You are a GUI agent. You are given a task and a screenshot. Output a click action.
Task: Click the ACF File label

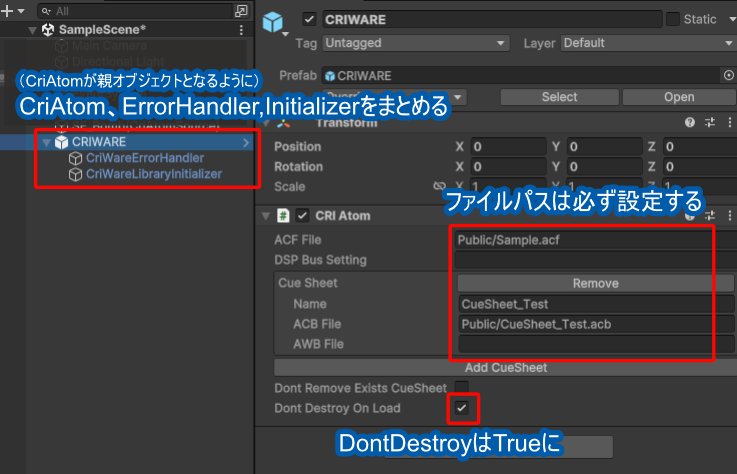(298, 240)
